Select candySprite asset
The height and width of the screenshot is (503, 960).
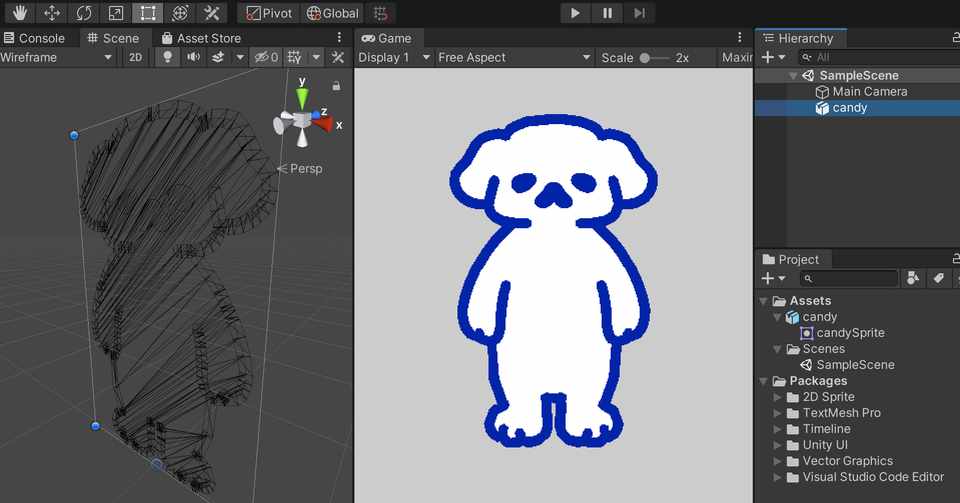point(850,333)
